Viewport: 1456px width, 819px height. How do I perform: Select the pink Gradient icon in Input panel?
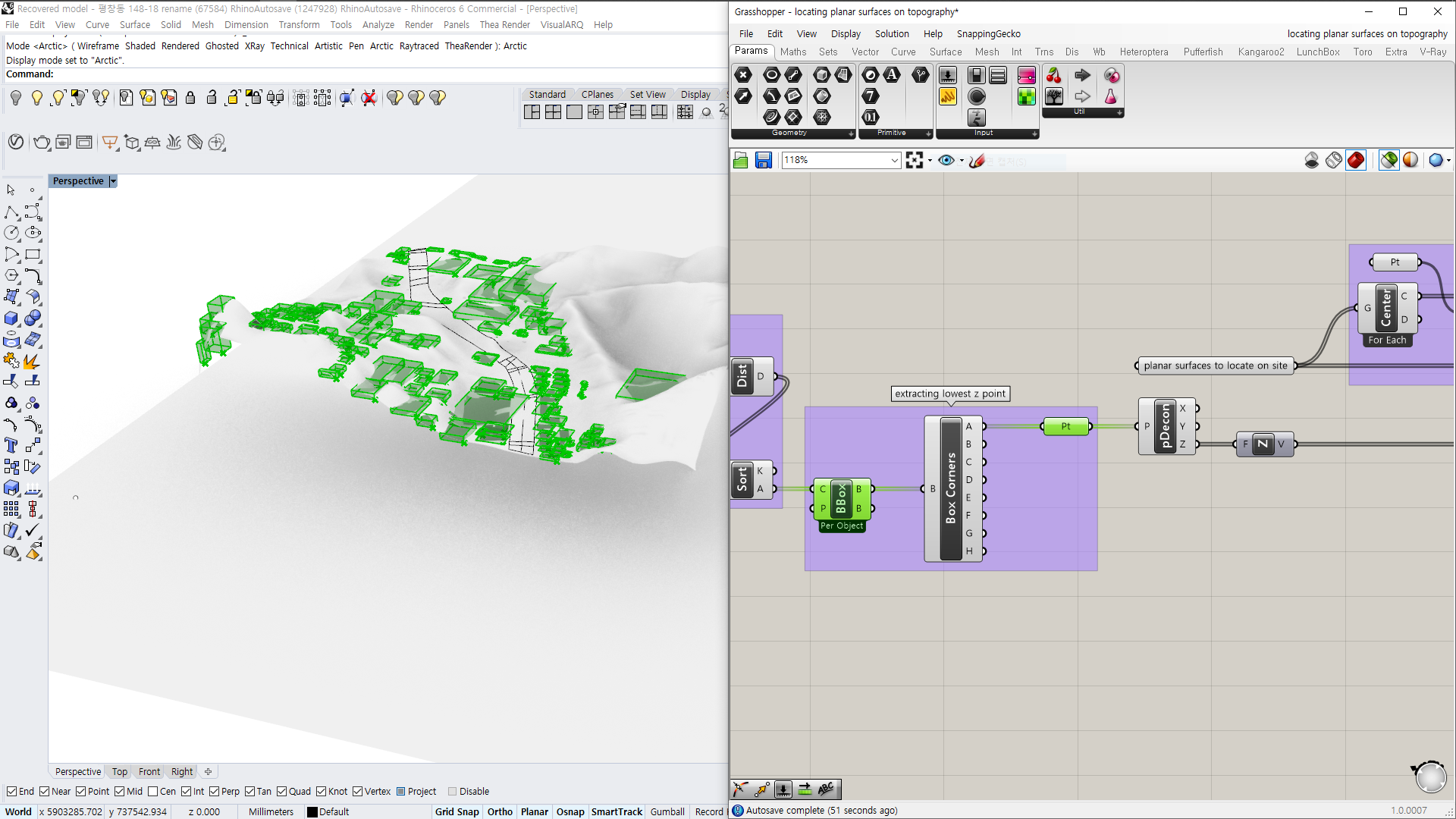pyautogui.click(x=1027, y=75)
